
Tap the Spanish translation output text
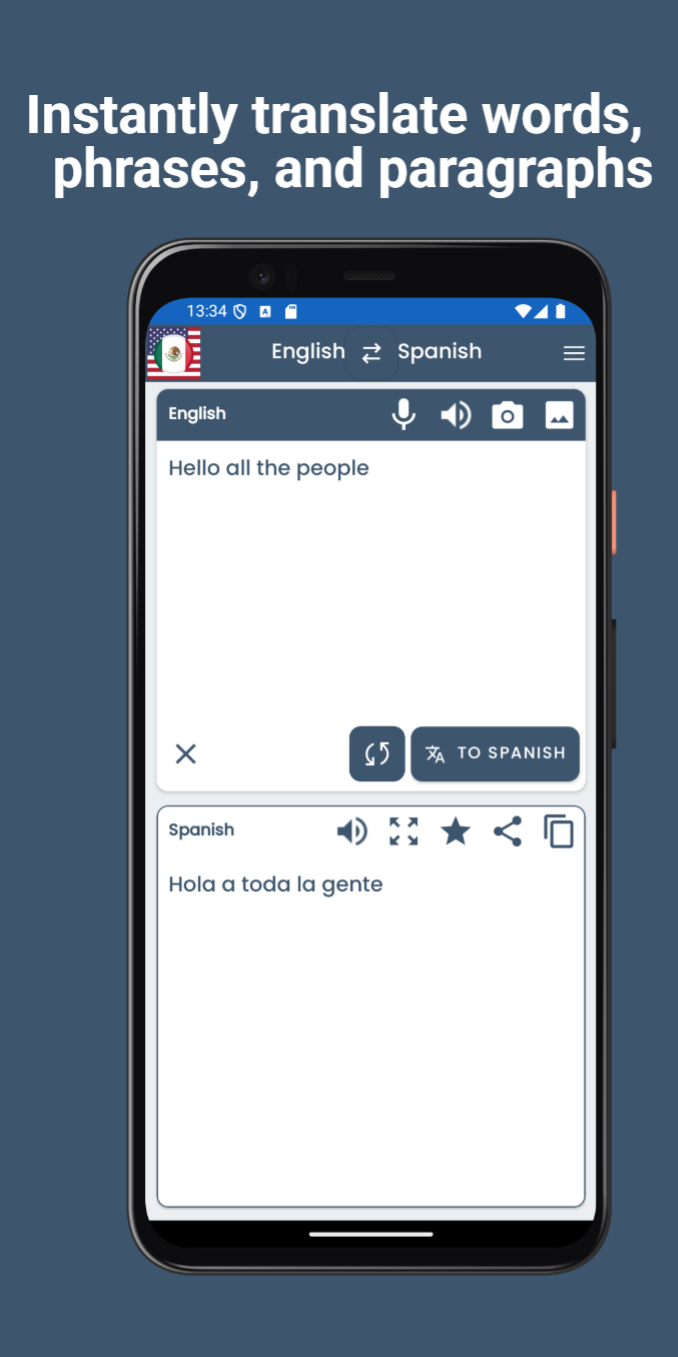[x=276, y=884]
